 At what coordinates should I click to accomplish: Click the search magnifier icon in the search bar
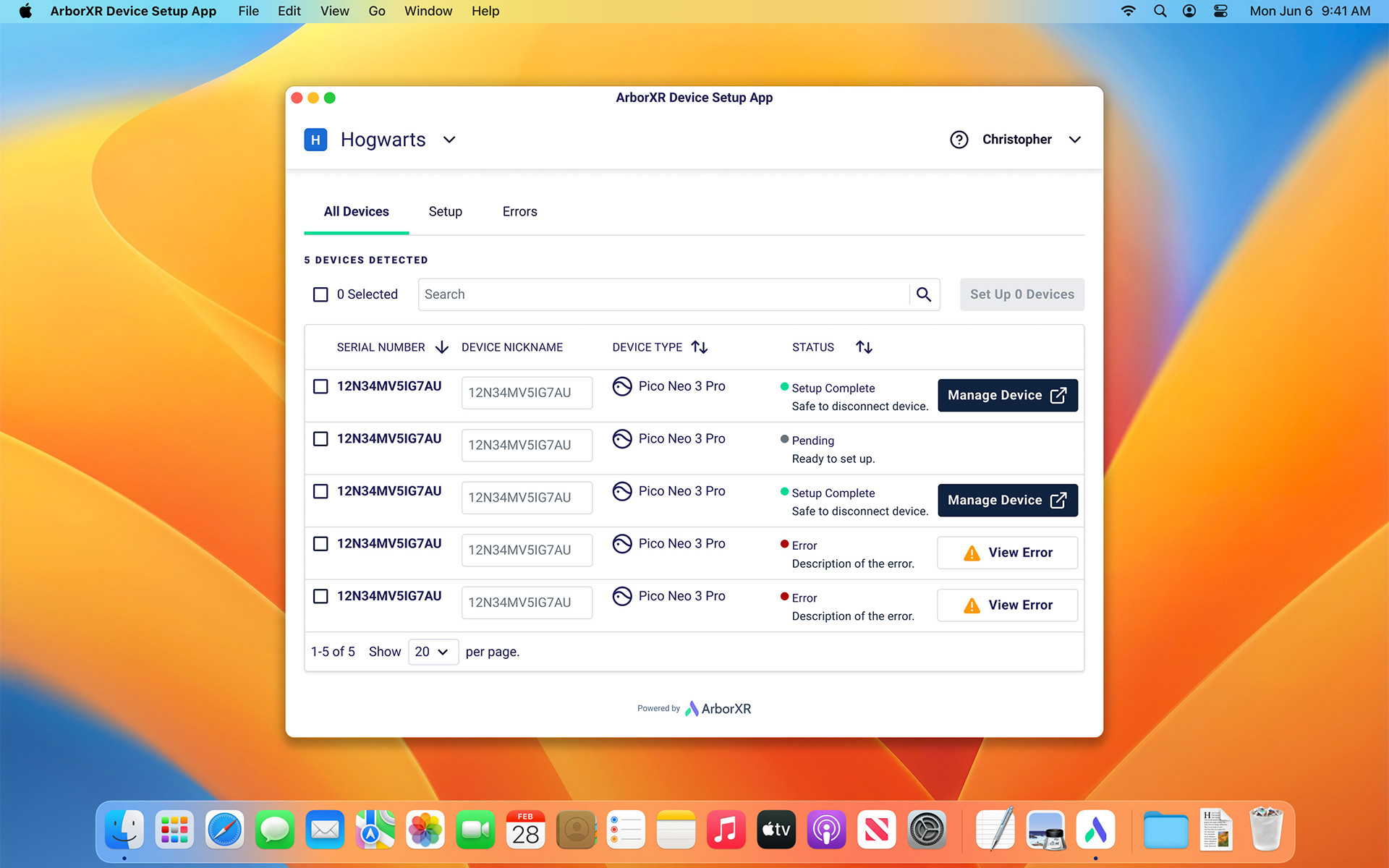(924, 294)
